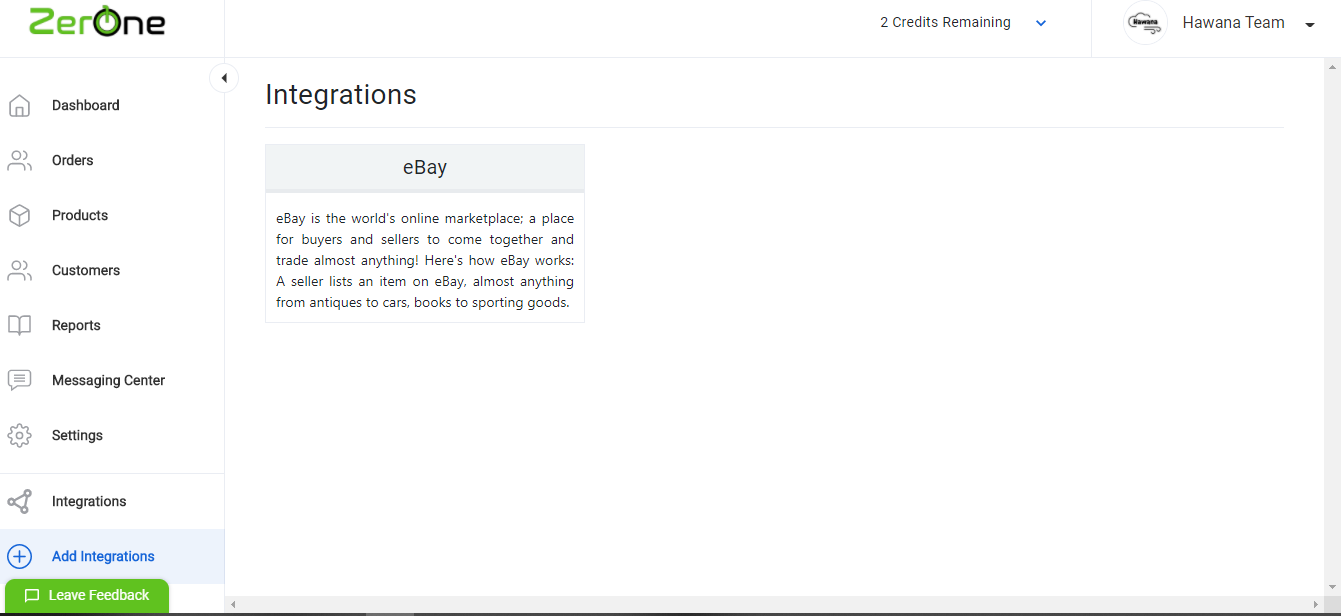Click the Products box icon
The width and height of the screenshot is (1341, 616).
(19, 215)
